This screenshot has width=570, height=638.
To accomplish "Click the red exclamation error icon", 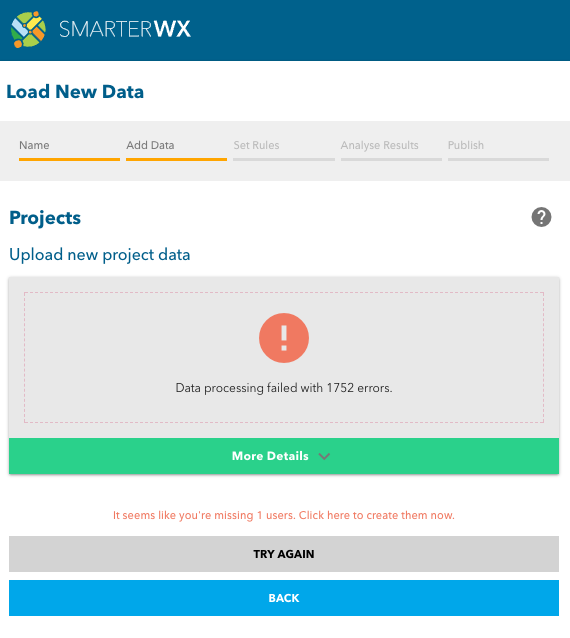I will (284, 338).
